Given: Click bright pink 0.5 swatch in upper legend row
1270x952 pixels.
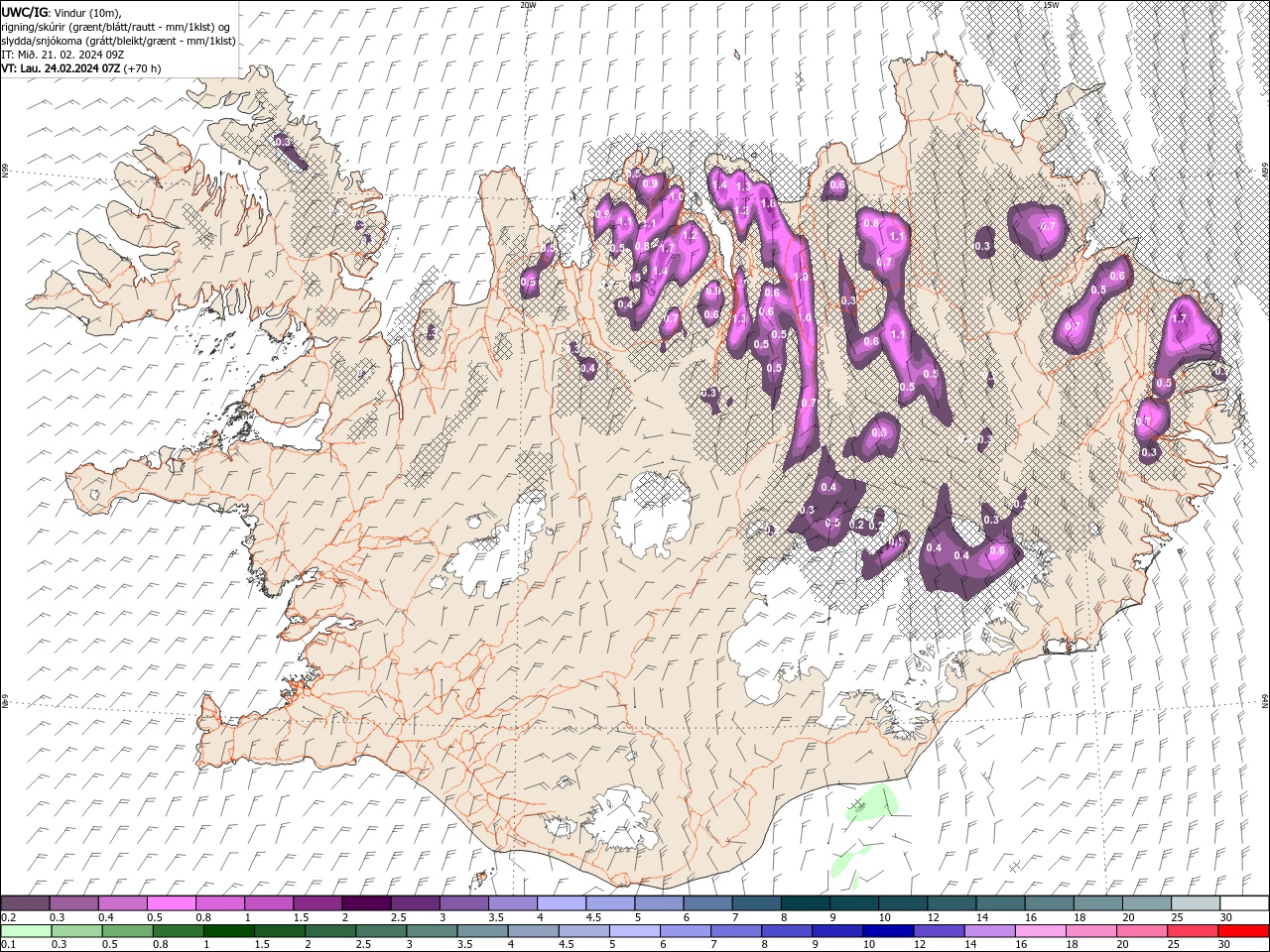Looking at the screenshot, I should pyautogui.click(x=171, y=903).
